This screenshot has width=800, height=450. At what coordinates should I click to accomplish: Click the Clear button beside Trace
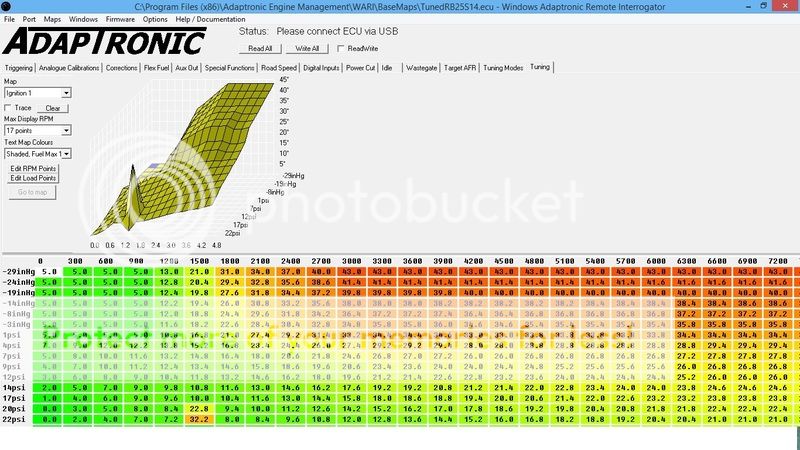pyautogui.click(x=53, y=108)
